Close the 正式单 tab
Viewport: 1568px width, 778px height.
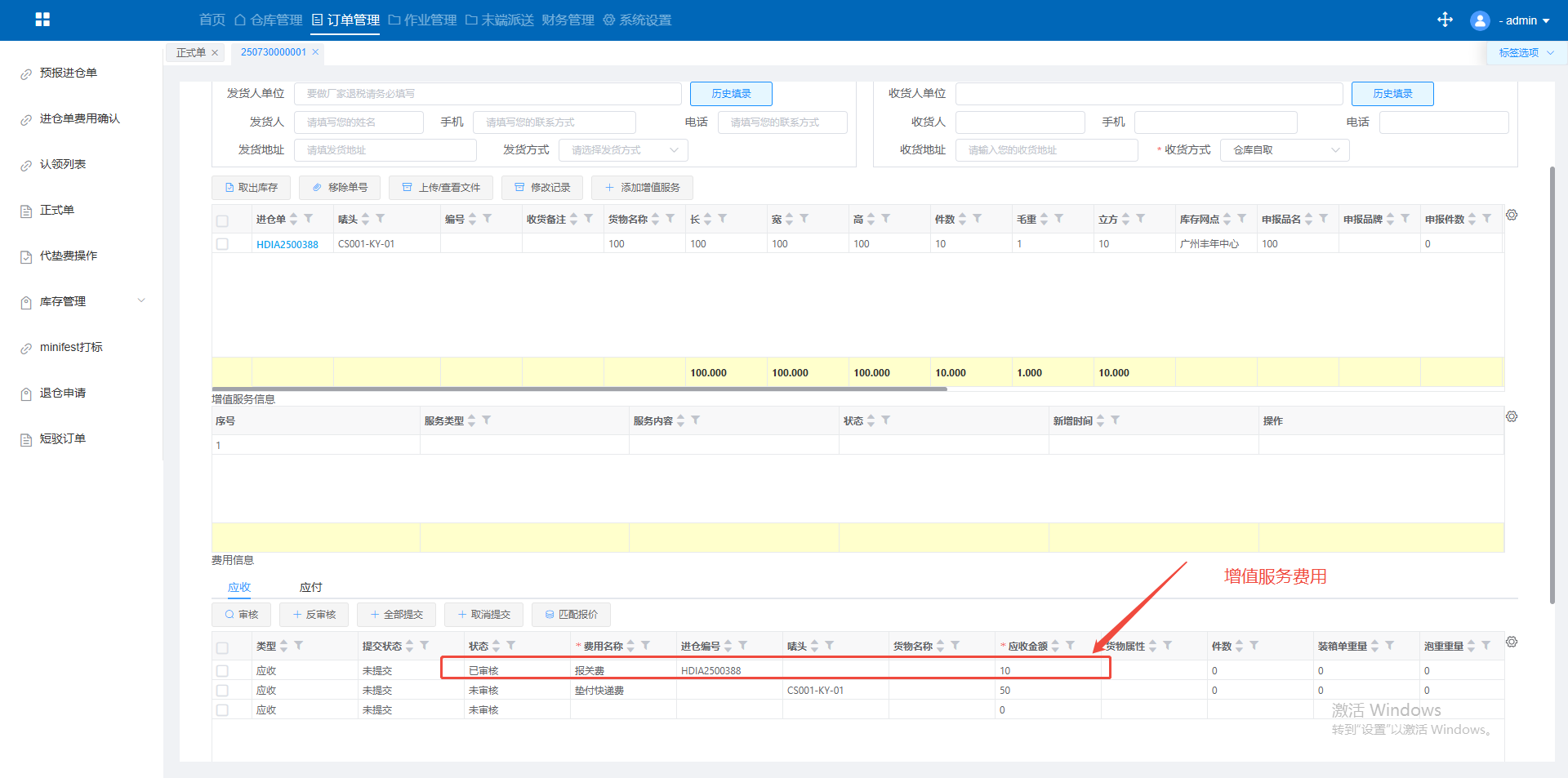[x=215, y=53]
